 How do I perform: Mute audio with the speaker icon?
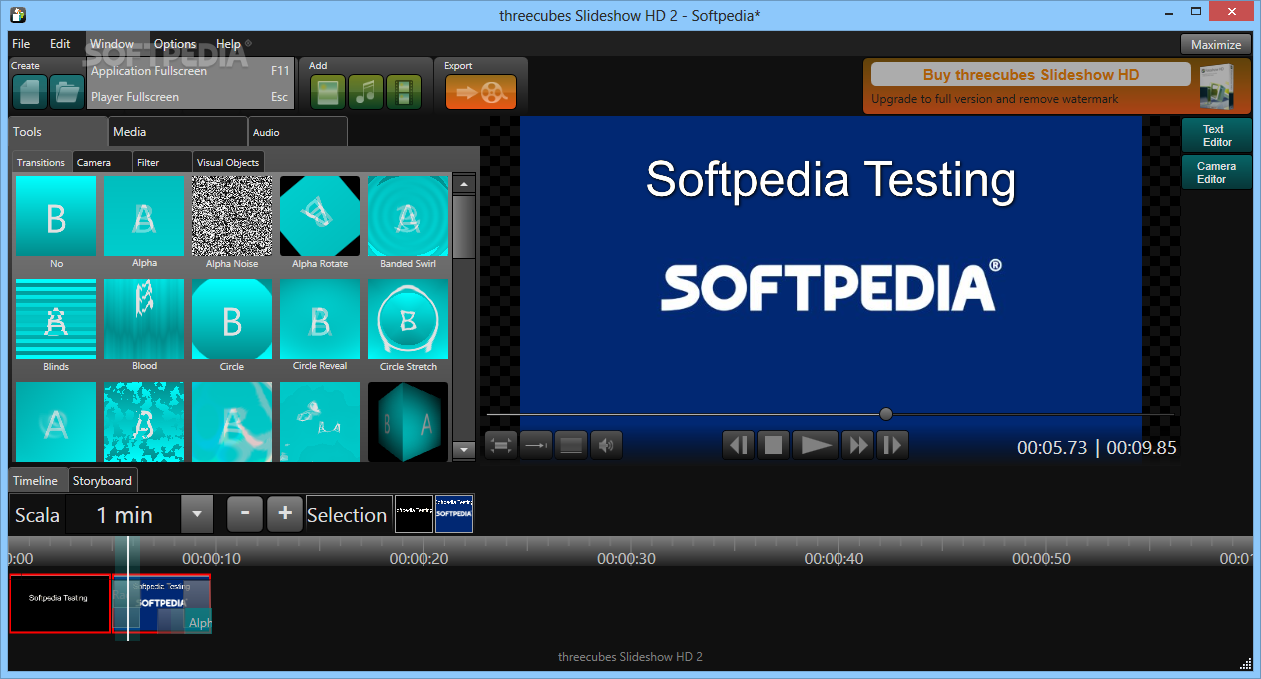[606, 445]
